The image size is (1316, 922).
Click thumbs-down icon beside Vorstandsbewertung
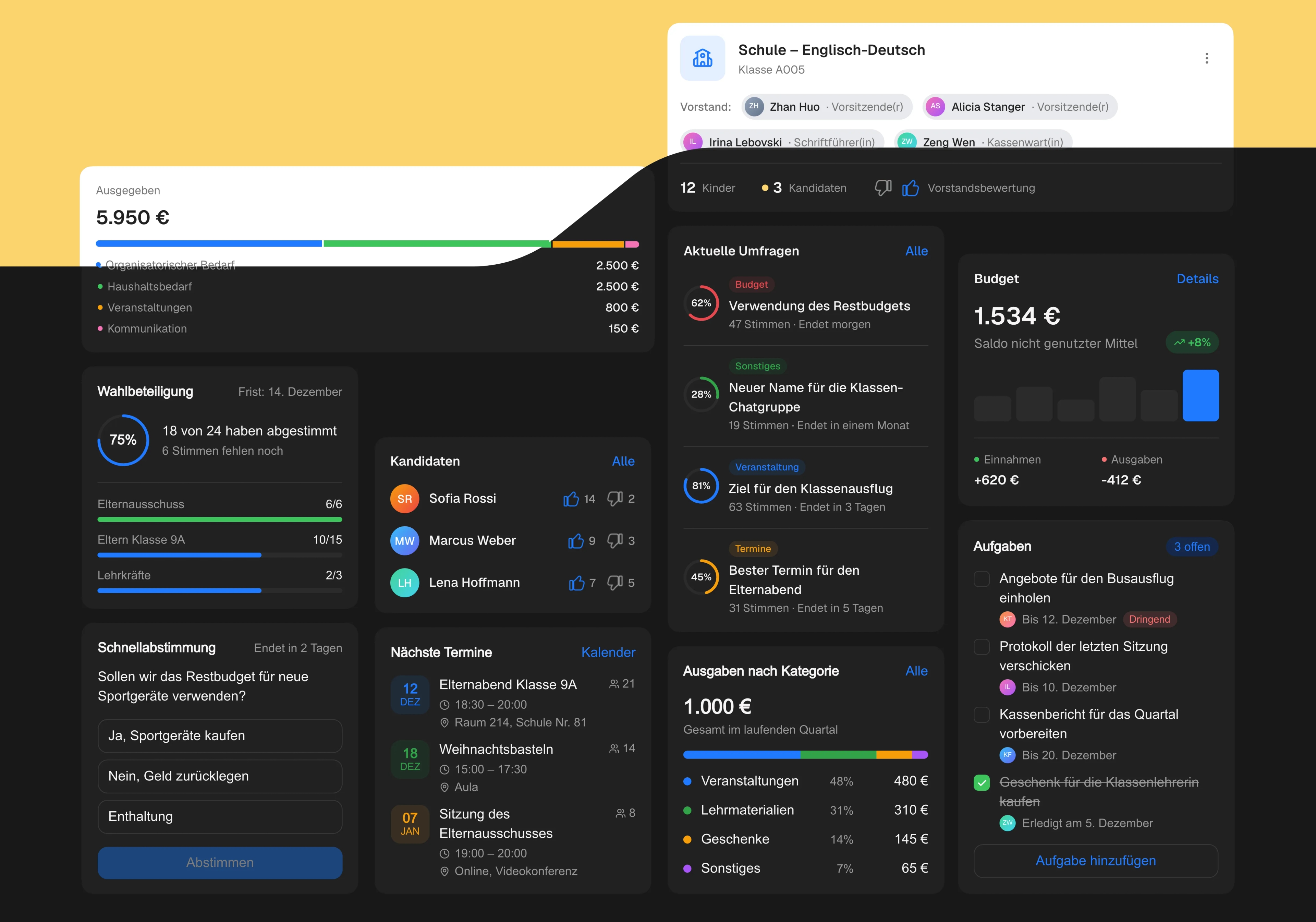tap(883, 188)
